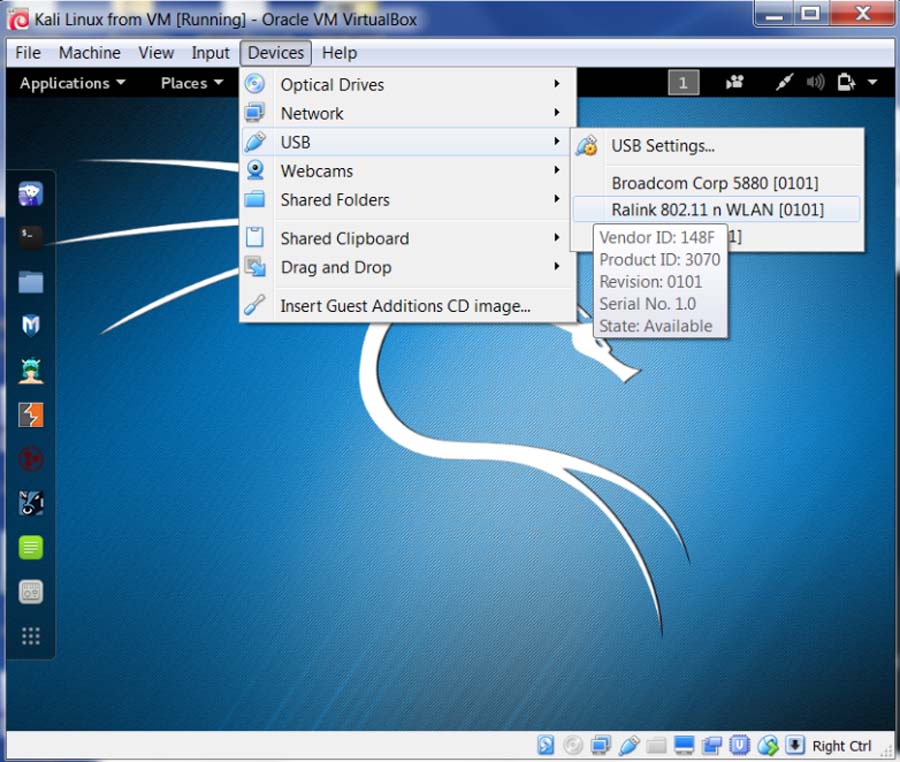
Task: Open USB Settings
Action: click(x=663, y=146)
